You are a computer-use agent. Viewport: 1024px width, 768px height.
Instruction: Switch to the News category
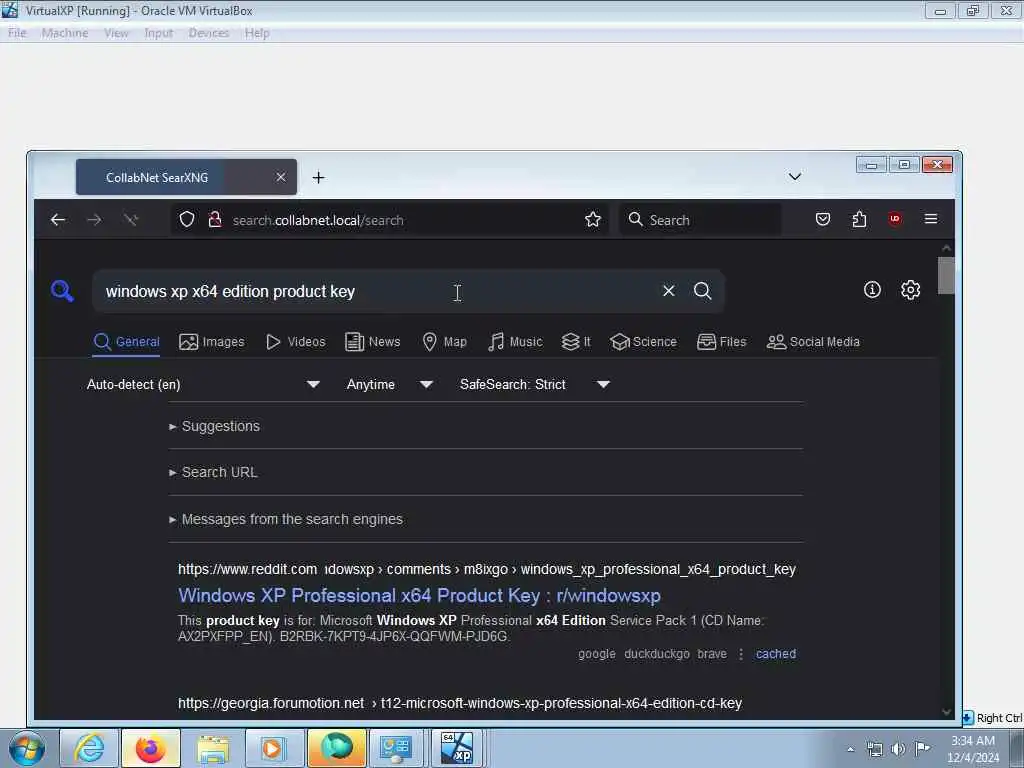pos(373,342)
